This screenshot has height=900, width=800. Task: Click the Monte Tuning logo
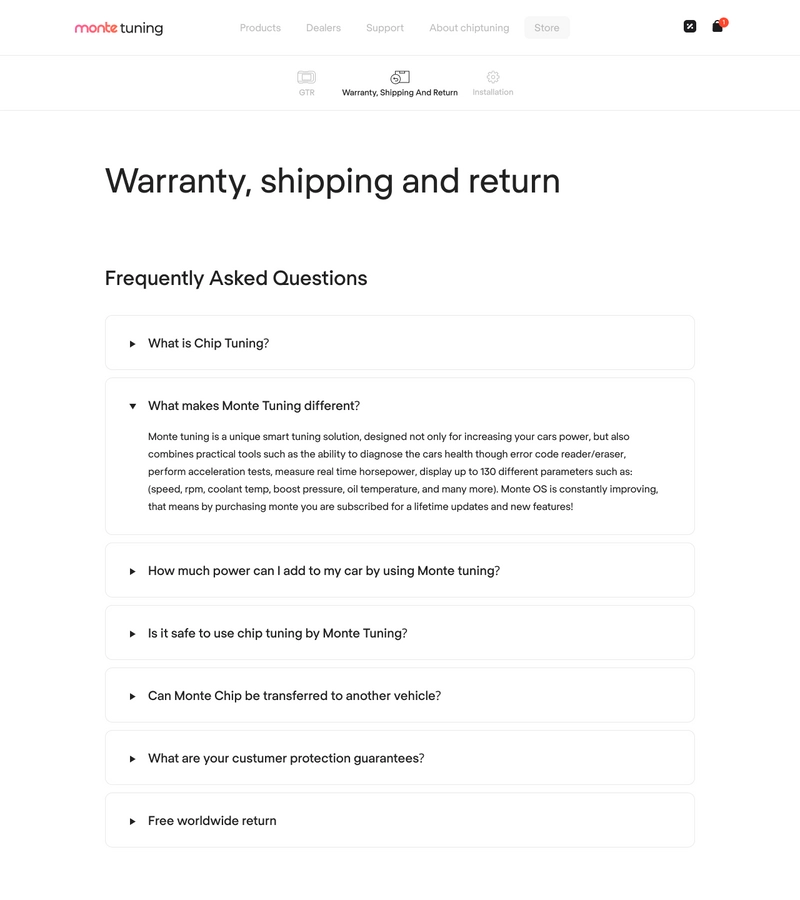pyautogui.click(x=118, y=28)
